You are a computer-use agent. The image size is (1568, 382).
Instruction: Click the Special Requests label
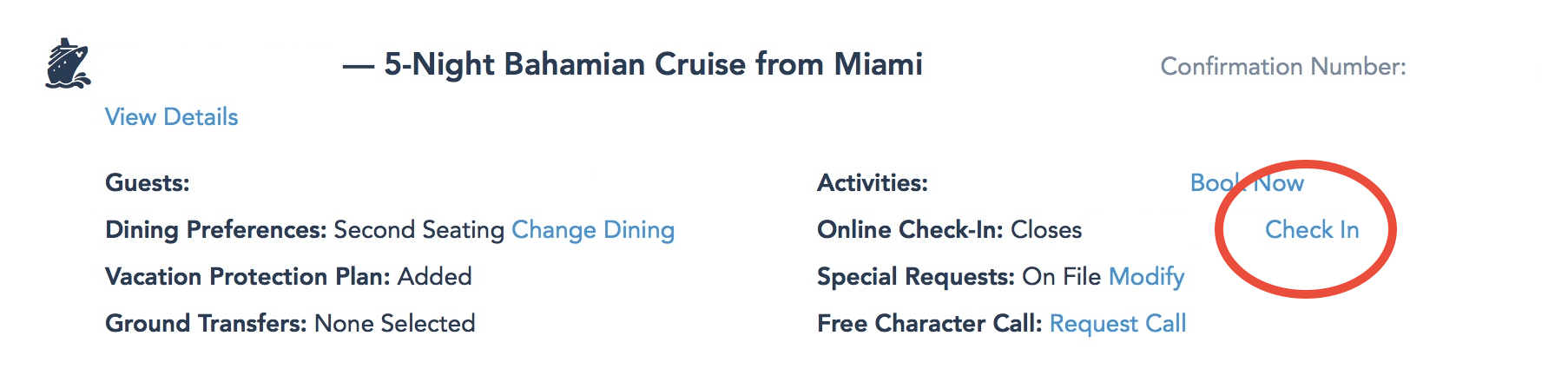pos(915,277)
